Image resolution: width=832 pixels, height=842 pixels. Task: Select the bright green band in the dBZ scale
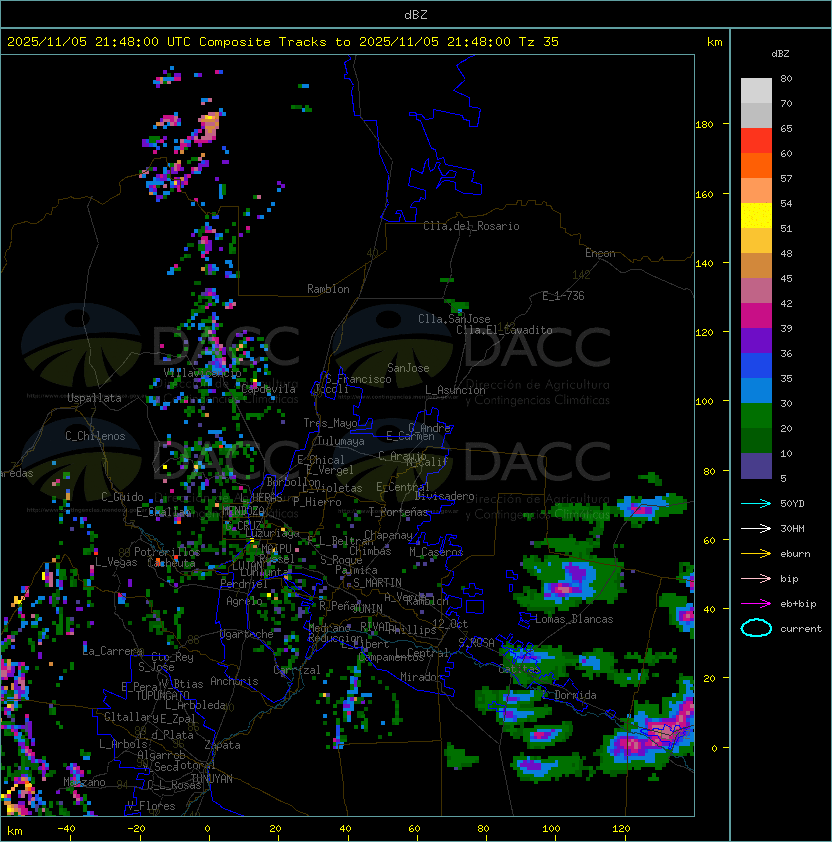point(756,416)
